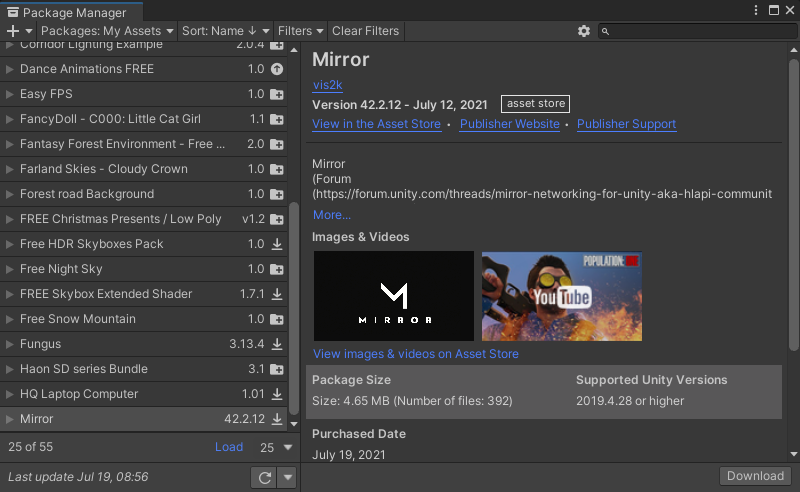Open View images & videos on Asset Store

coord(416,354)
